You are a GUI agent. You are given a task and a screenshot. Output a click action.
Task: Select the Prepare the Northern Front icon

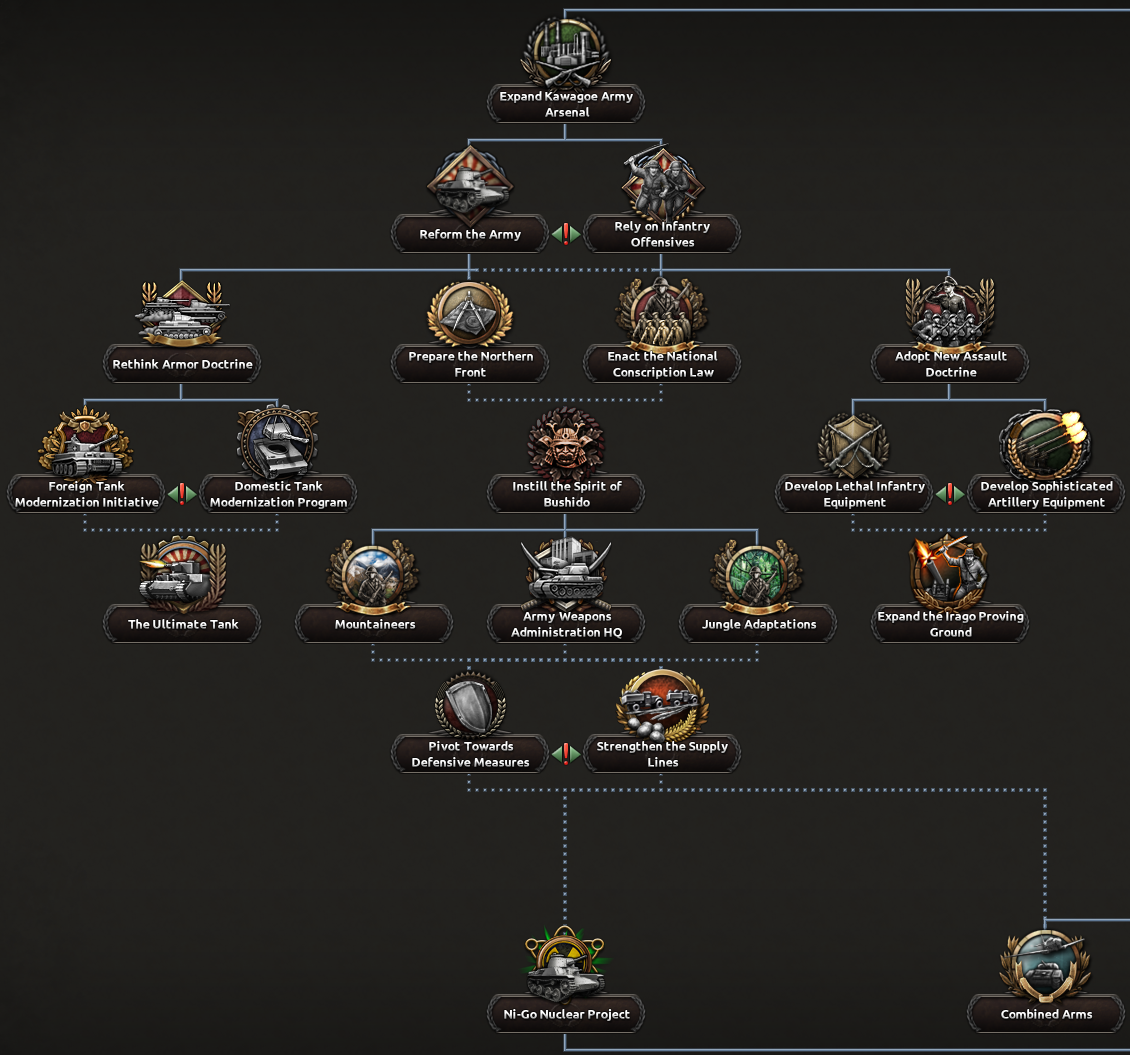tap(470, 313)
